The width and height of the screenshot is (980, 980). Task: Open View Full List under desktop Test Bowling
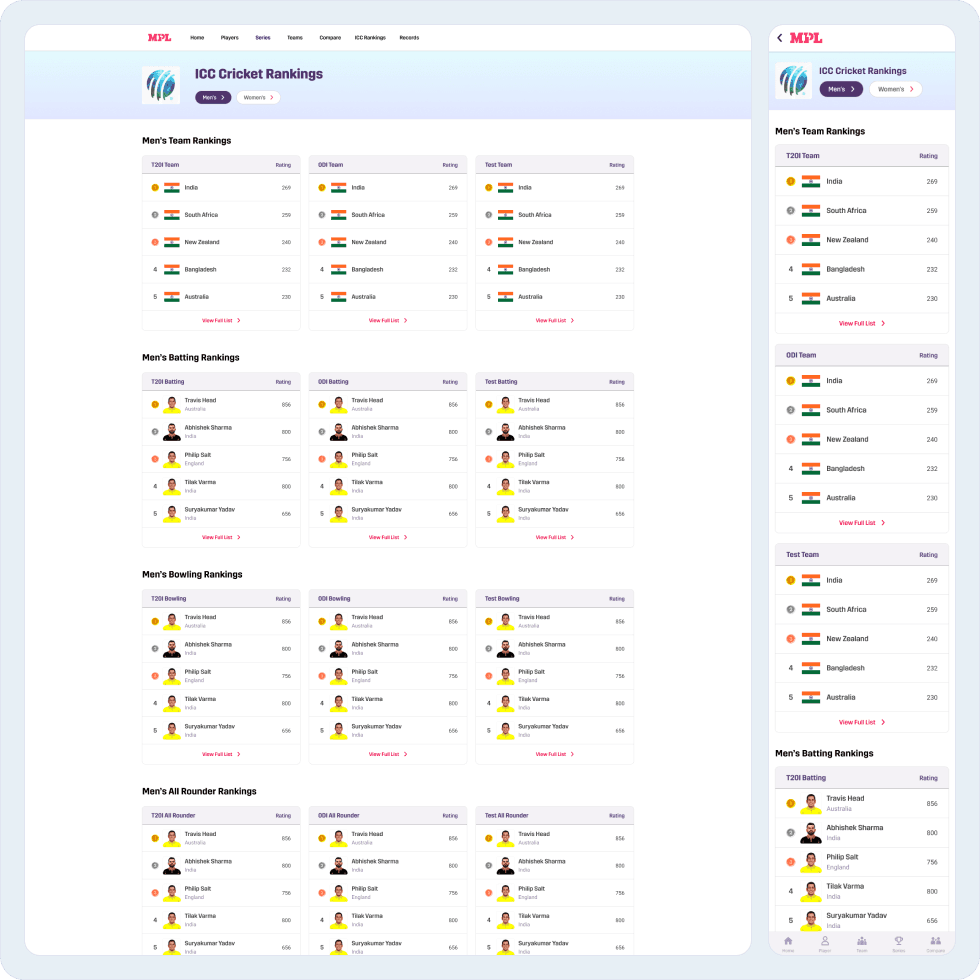[x=555, y=754]
